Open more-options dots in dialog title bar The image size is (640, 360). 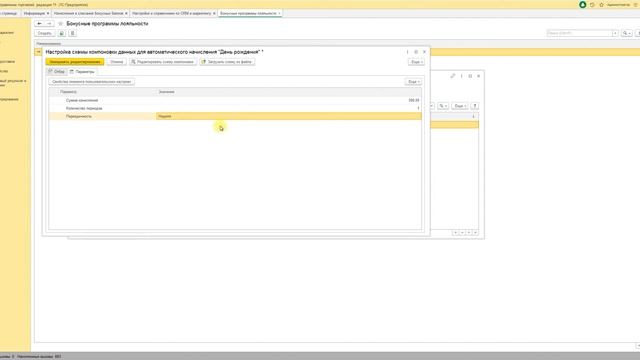(x=407, y=52)
